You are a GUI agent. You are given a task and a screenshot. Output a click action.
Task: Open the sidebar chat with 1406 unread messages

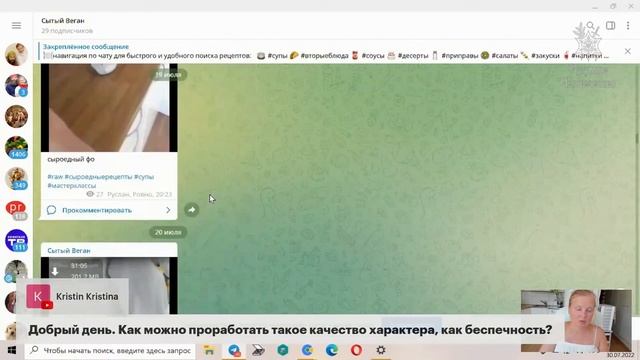click(x=16, y=147)
